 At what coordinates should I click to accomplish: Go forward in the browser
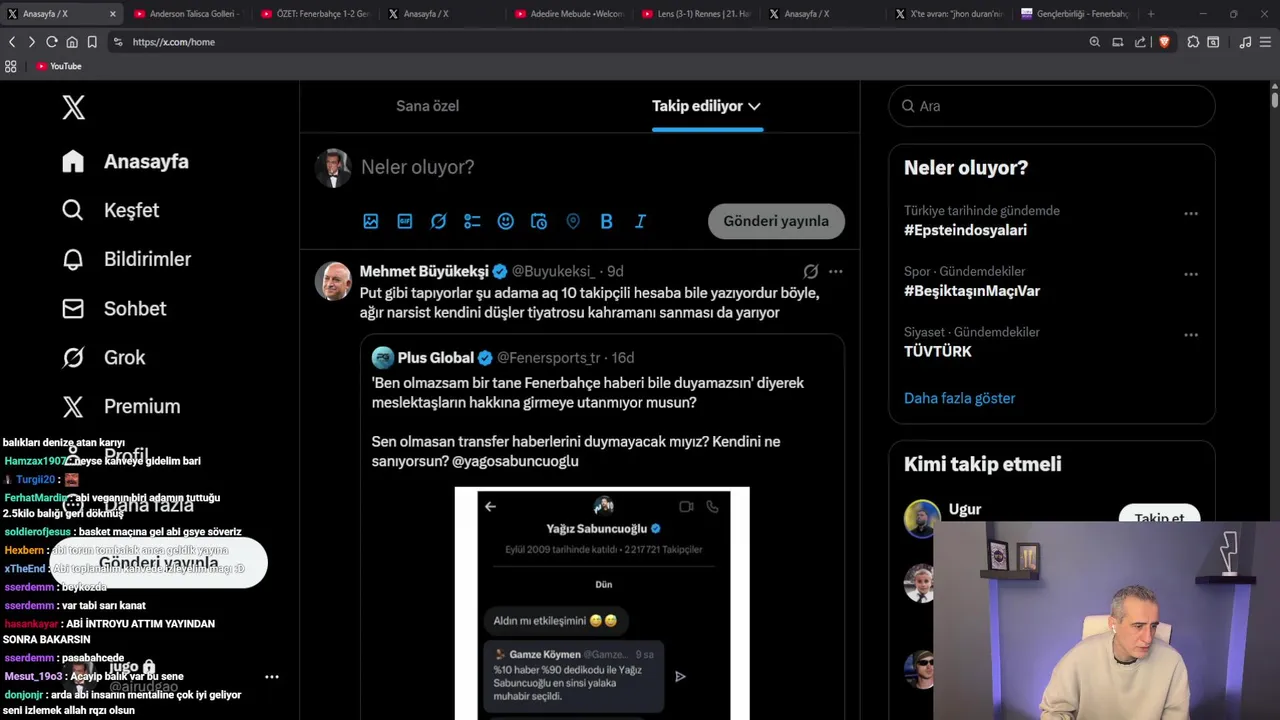click(x=31, y=42)
